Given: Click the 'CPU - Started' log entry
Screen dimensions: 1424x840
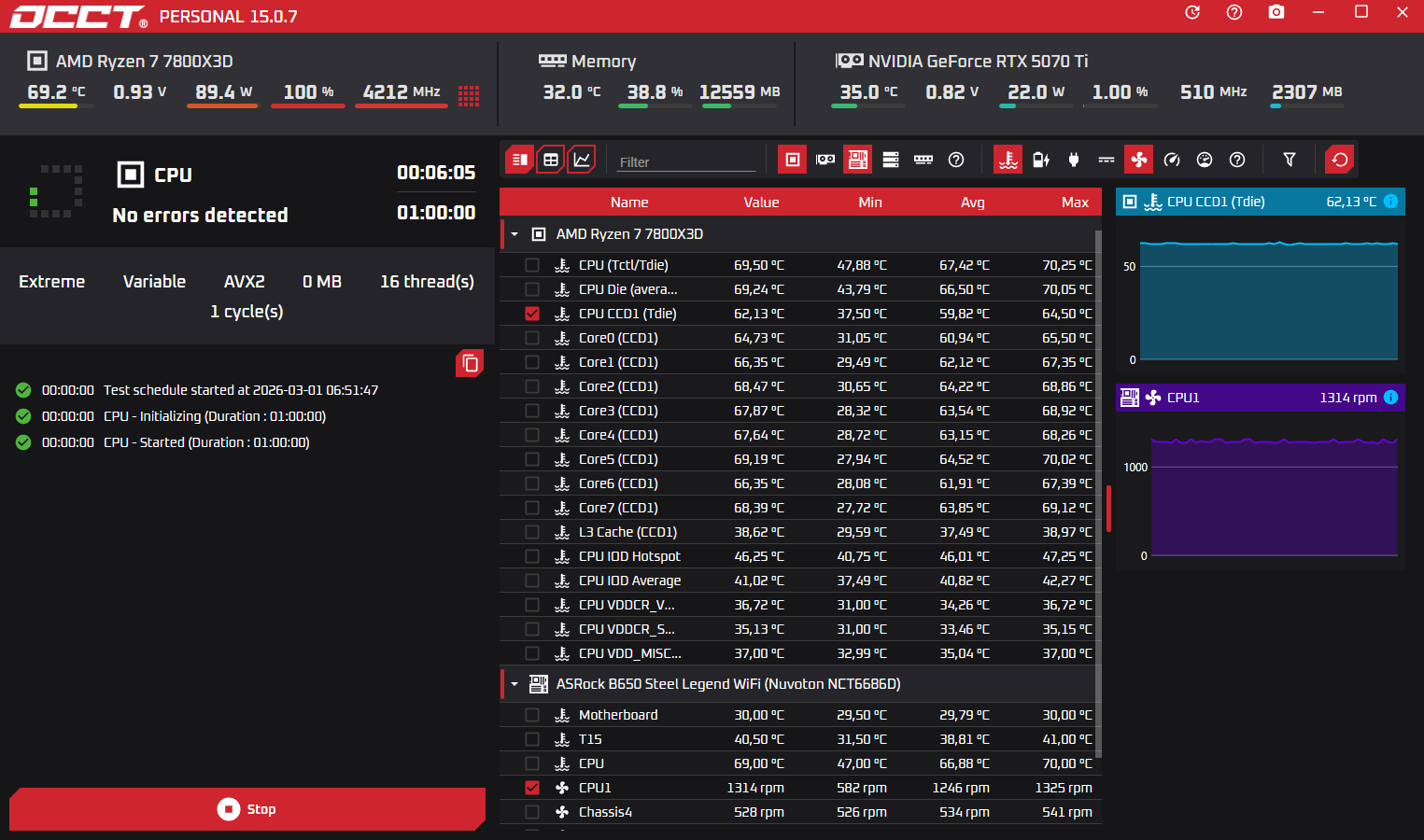Looking at the screenshot, I should point(206,442).
